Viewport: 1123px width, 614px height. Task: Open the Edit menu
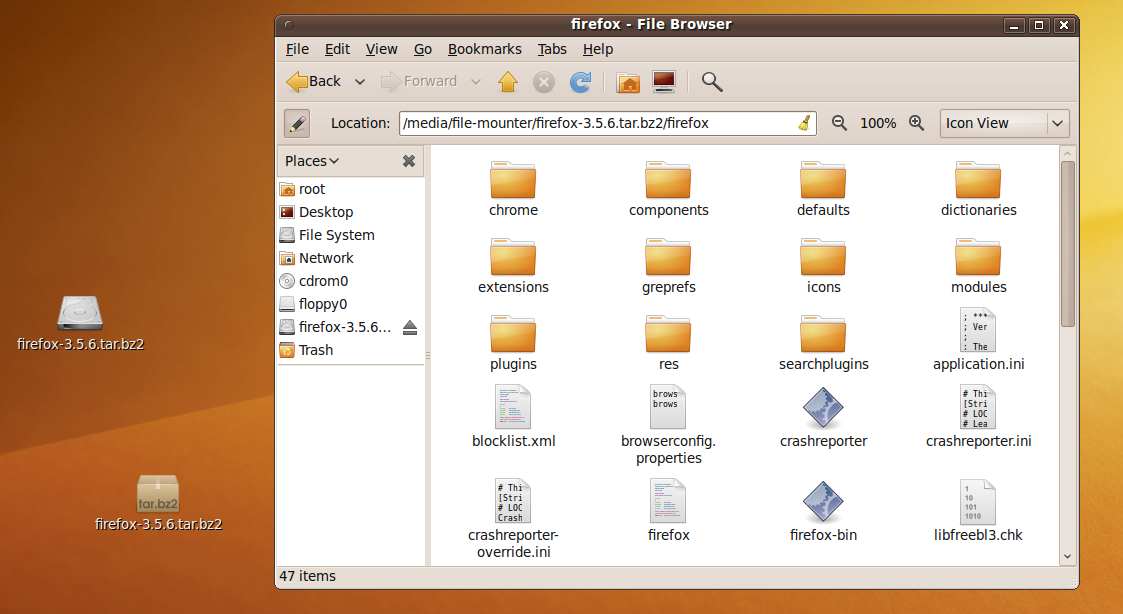[x=337, y=49]
